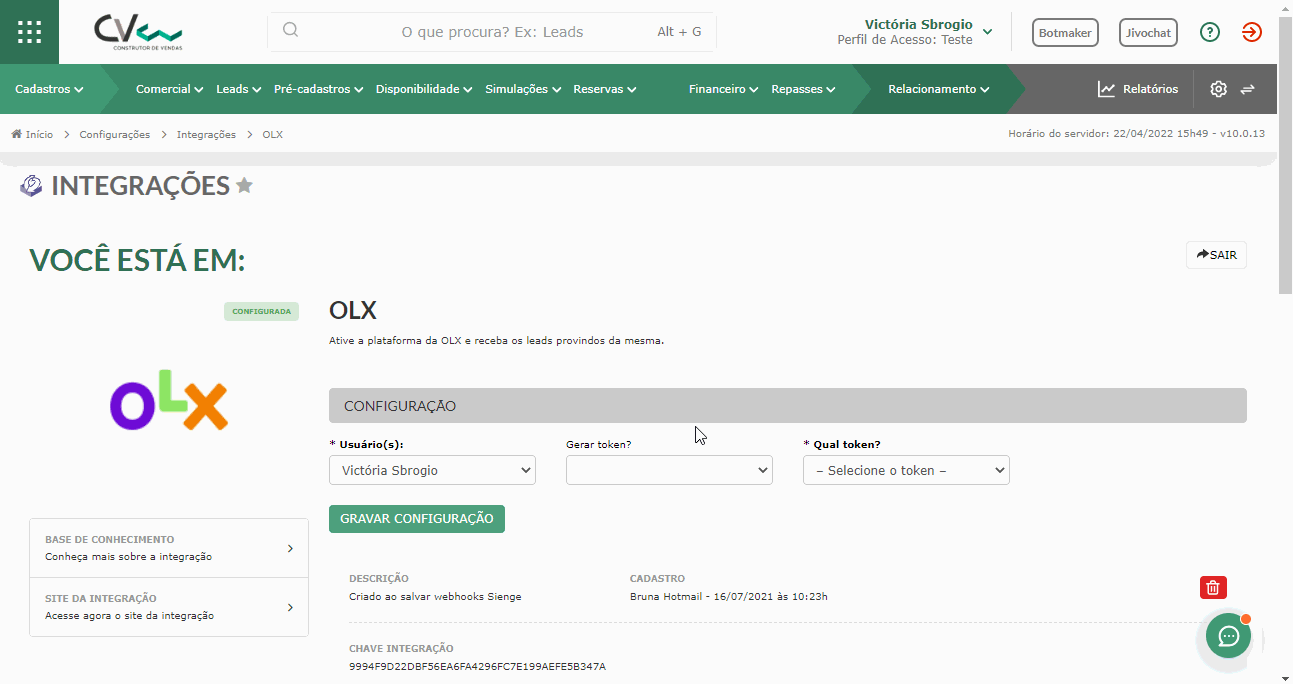Expand the Repasses menu
This screenshot has height=684, width=1293.
803,89
